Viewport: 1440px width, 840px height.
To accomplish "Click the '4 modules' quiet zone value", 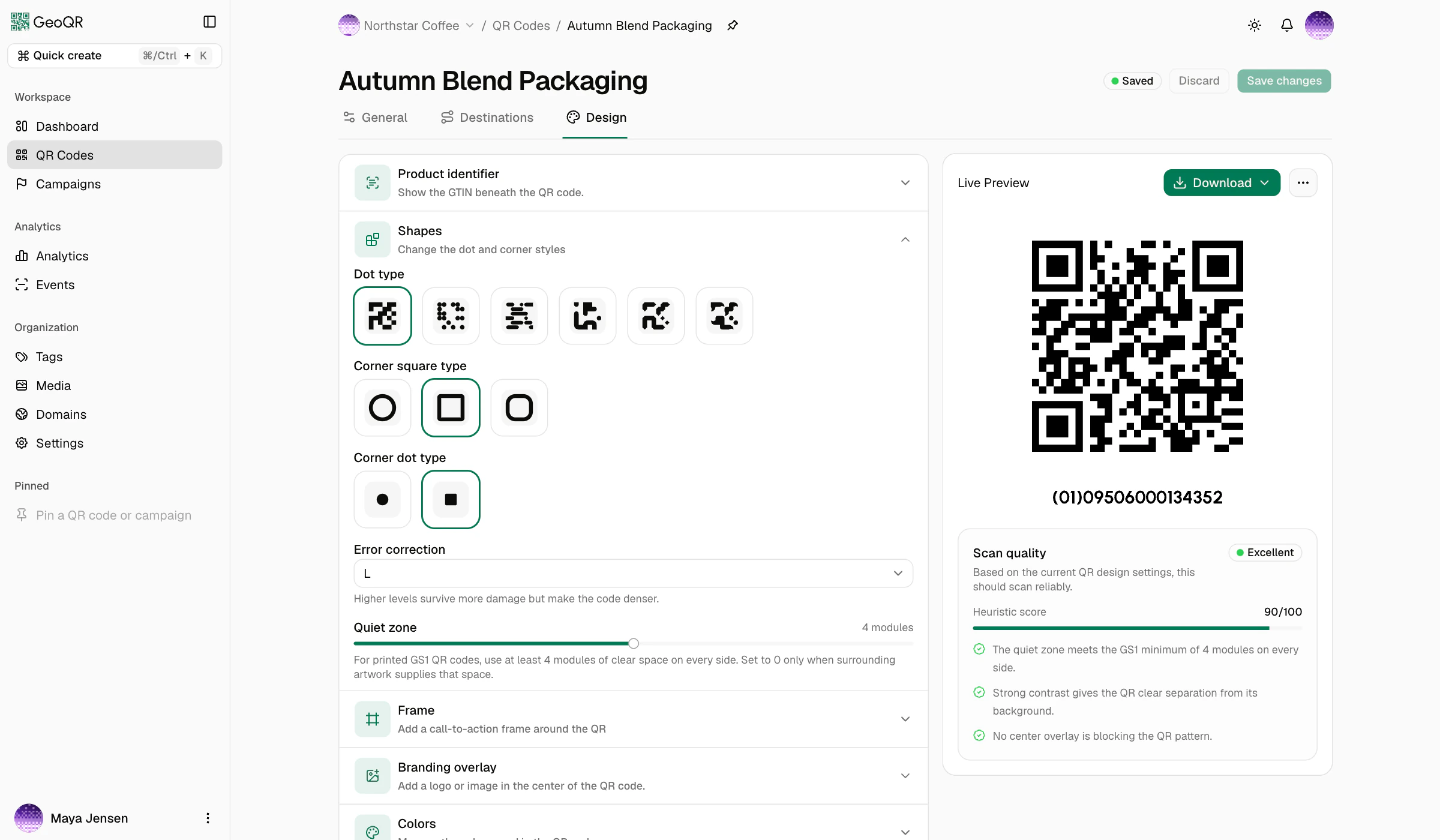I will click(887, 628).
